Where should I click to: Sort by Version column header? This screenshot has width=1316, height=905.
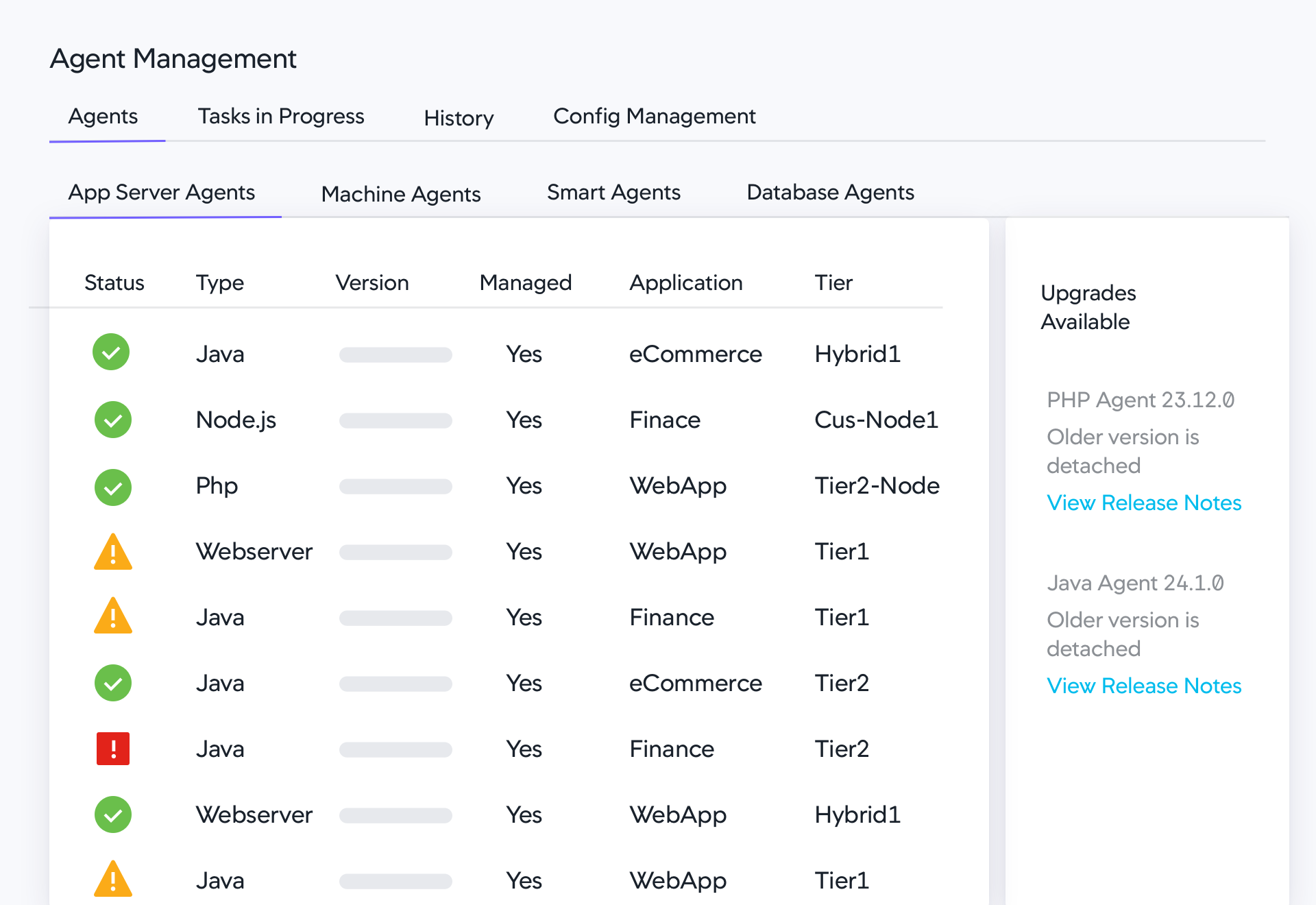point(372,283)
